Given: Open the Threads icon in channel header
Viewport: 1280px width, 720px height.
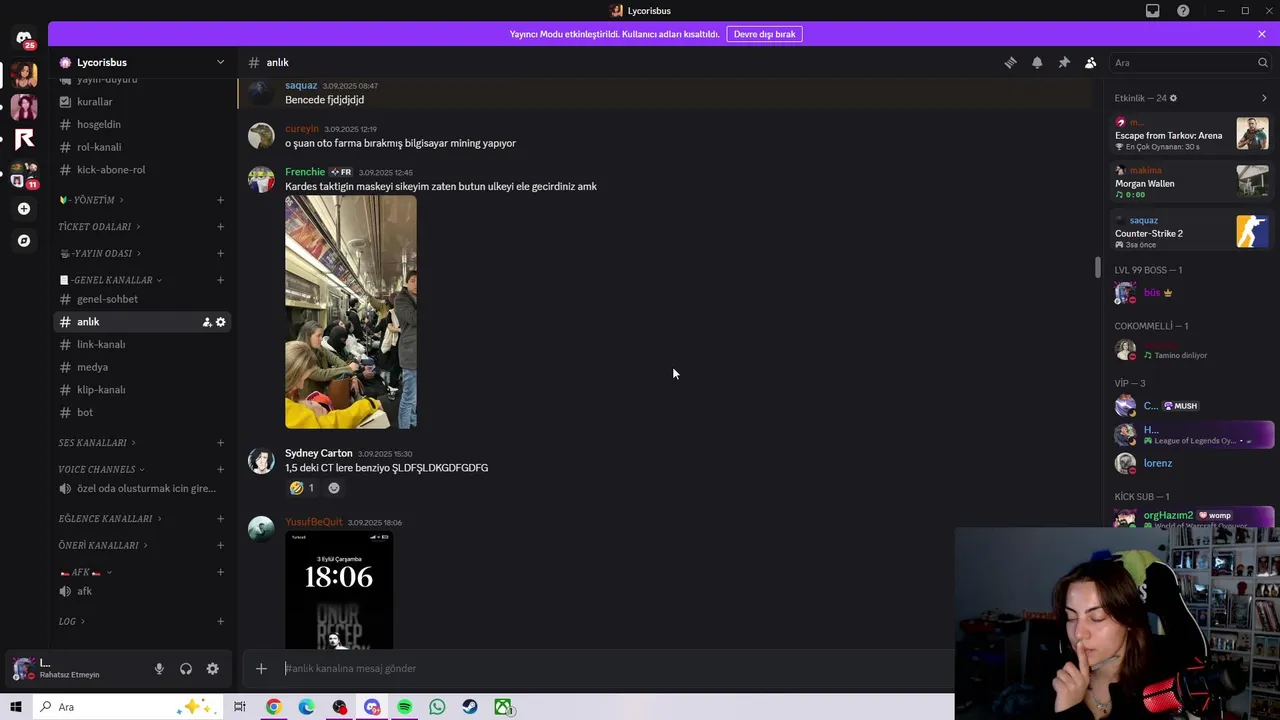Looking at the screenshot, I should tap(1010, 62).
